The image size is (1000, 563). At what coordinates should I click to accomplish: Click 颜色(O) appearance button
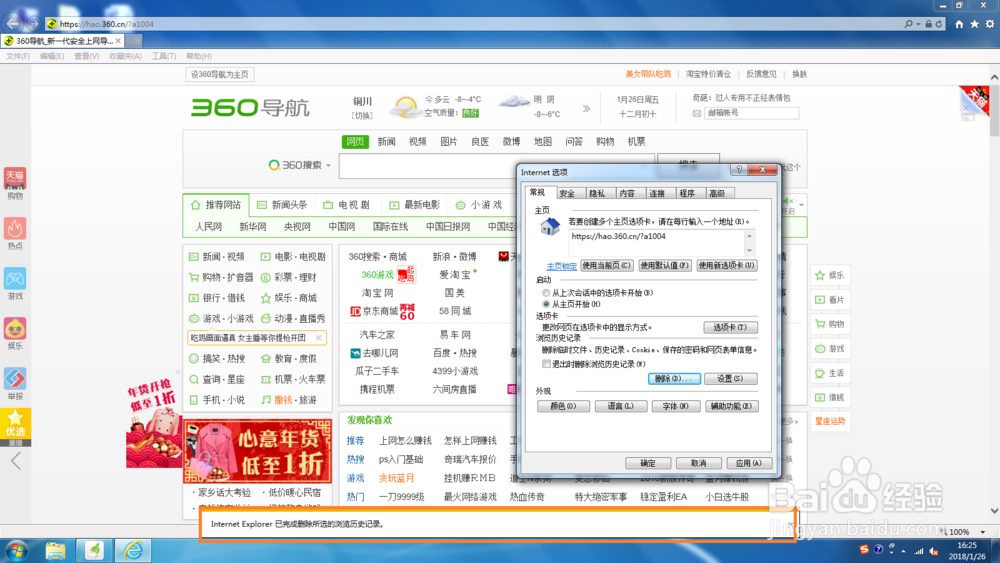563,406
